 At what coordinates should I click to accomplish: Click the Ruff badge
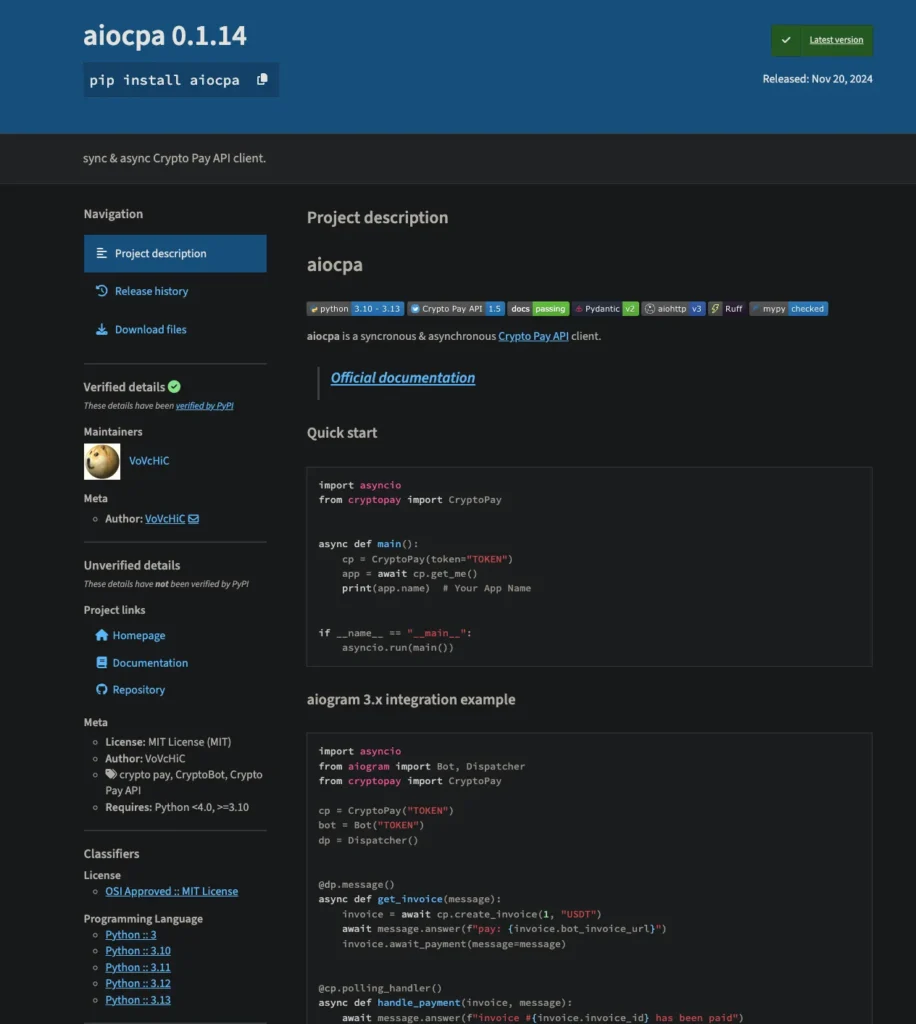727,309
